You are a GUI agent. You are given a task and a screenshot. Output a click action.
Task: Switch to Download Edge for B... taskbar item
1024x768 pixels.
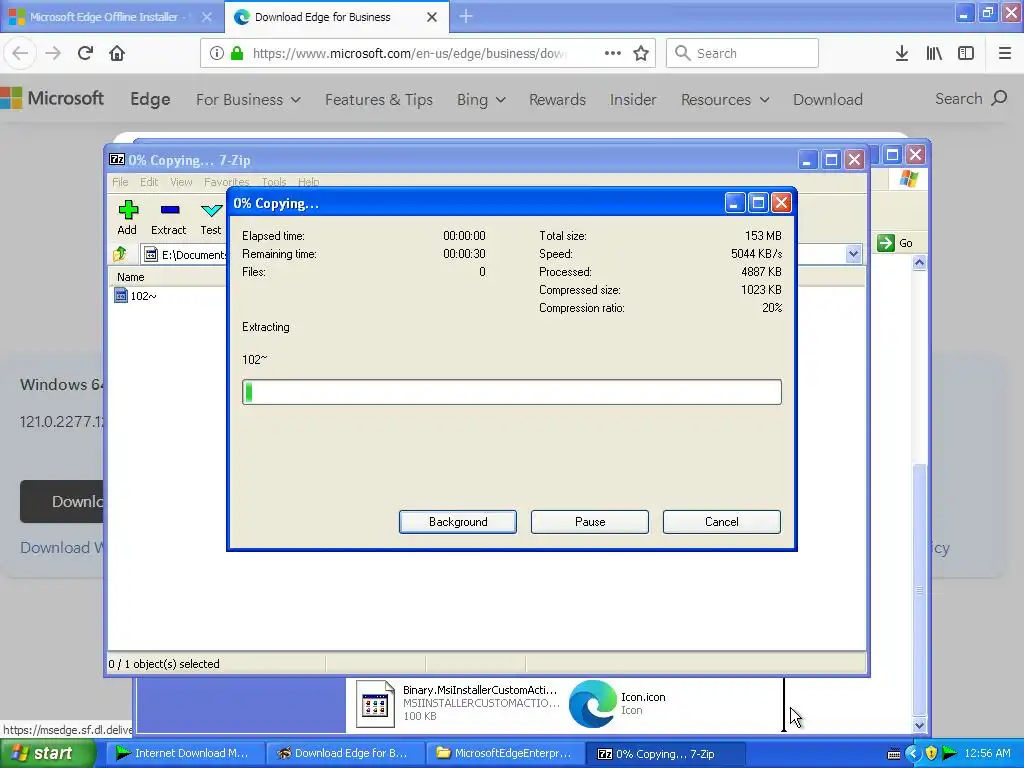click(344, 754)
